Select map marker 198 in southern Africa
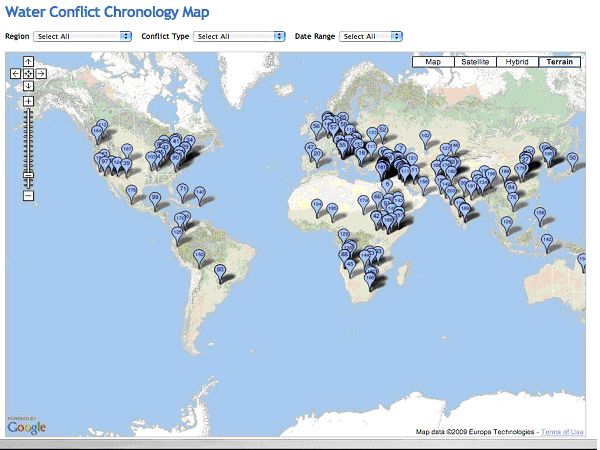Screen dimensions: 600x450 point(370,280)
